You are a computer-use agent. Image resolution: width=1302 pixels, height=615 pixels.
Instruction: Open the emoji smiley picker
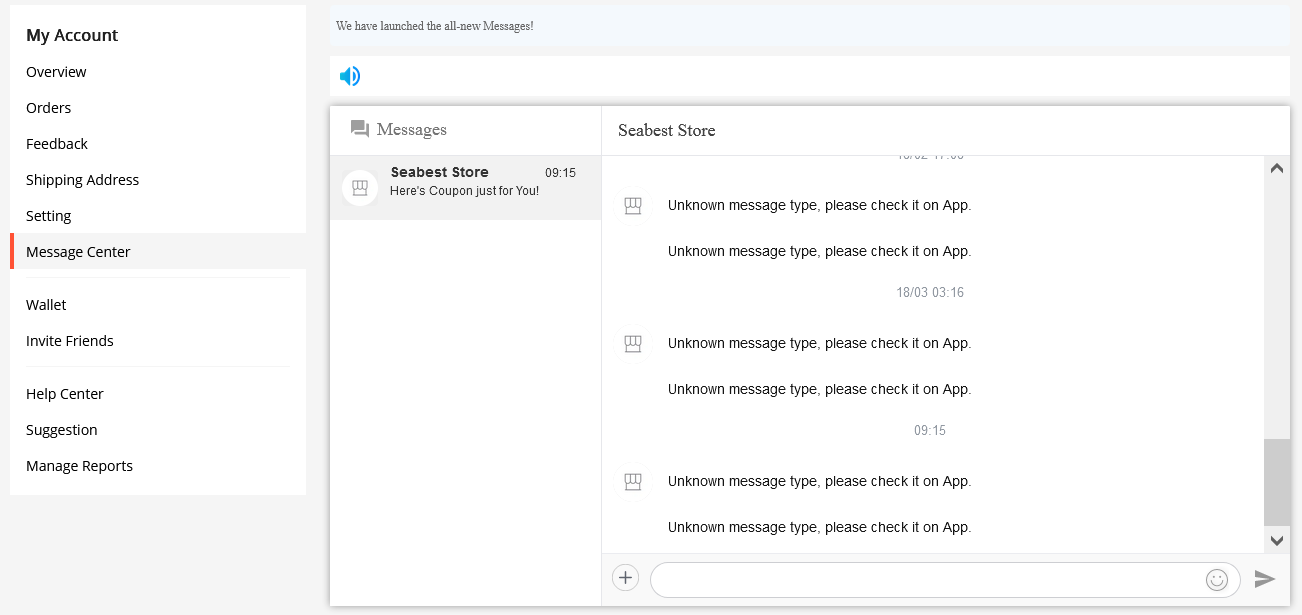[x=1216, y=579]
